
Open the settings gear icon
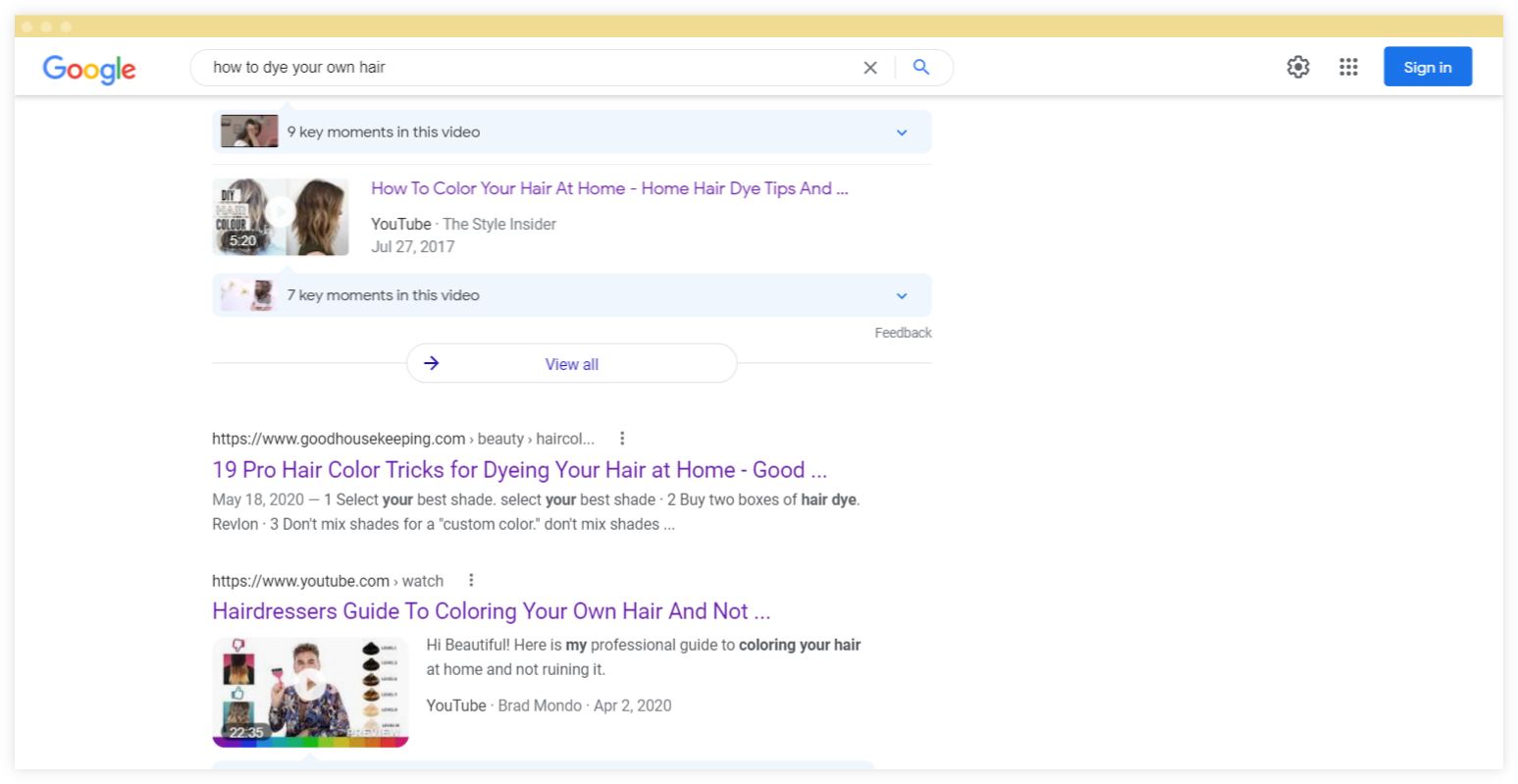1298,67
